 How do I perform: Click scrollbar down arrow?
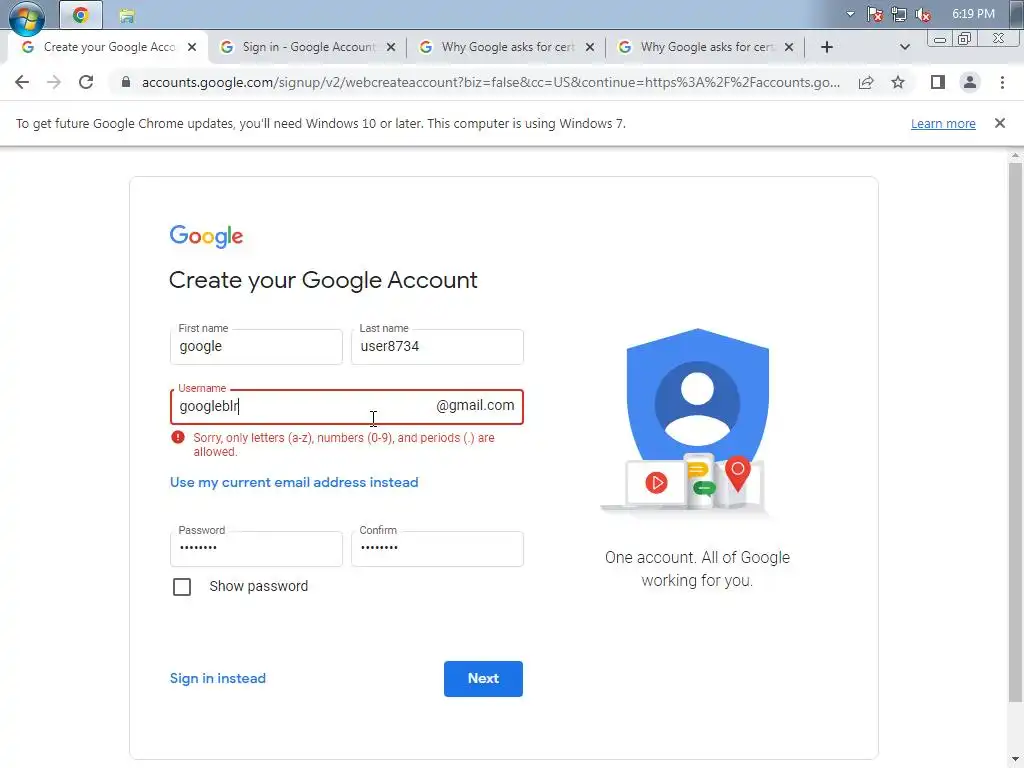click(x=1015, y=759)
